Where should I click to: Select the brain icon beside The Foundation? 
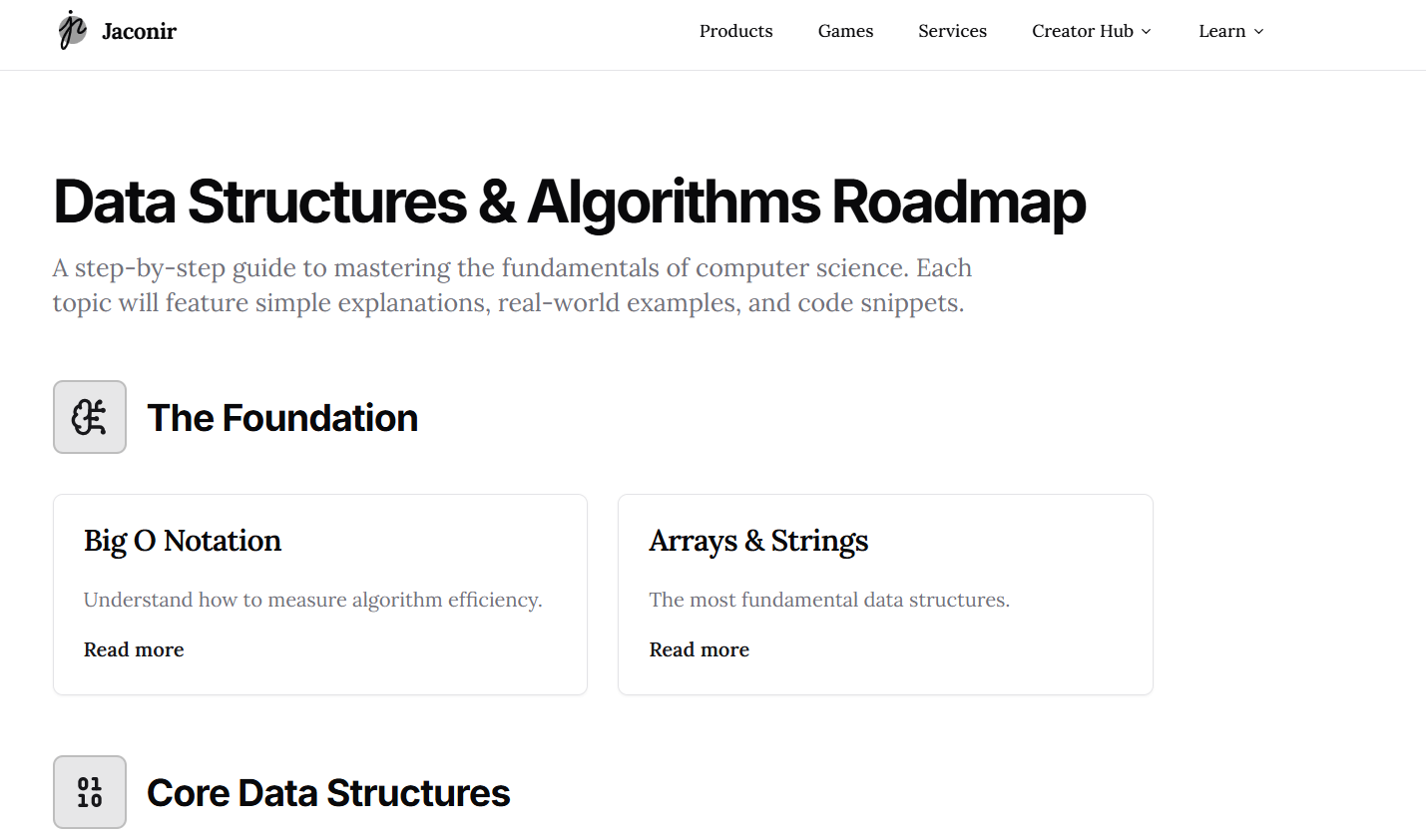pos(89,417)
